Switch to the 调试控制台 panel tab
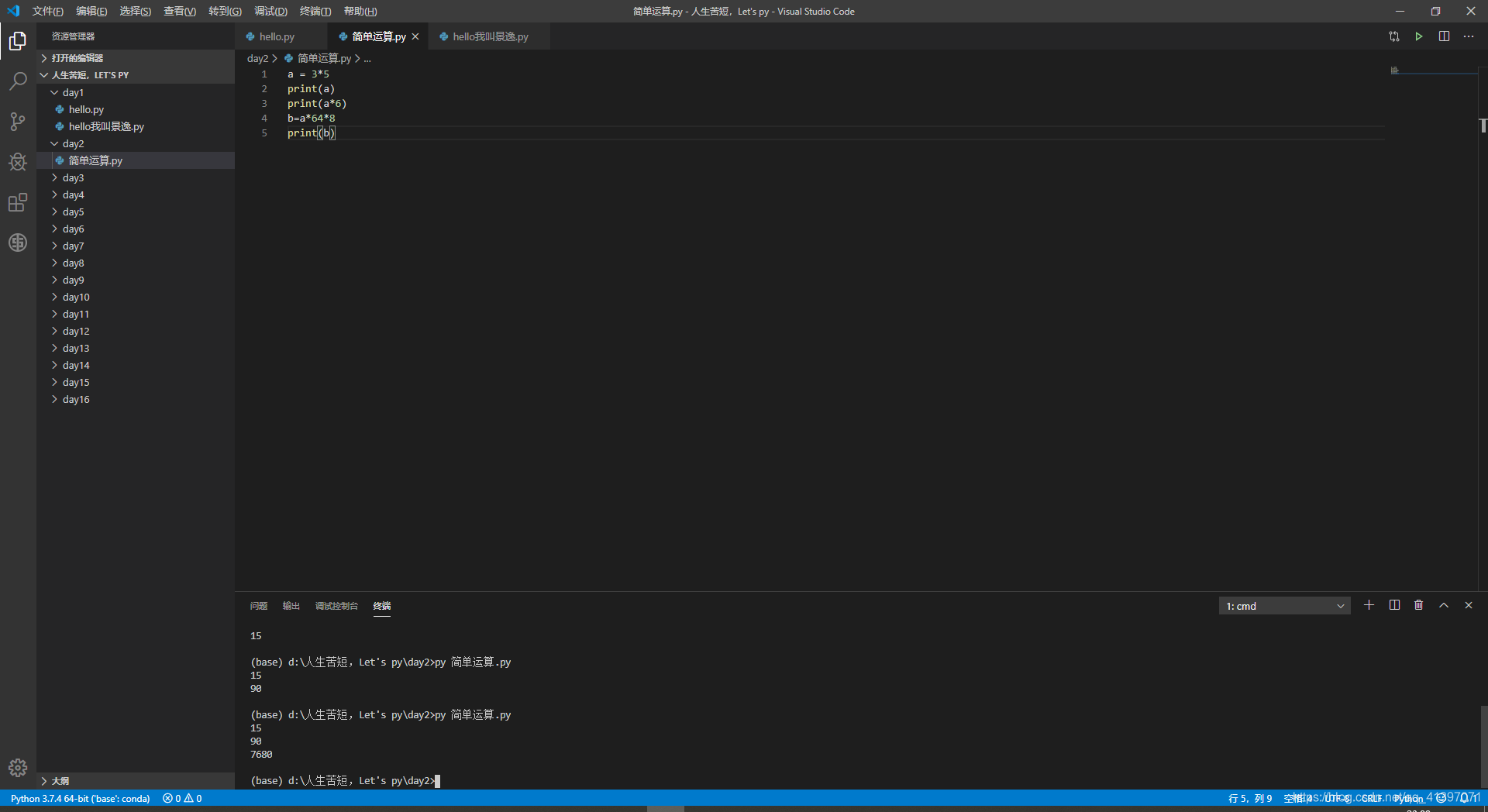Image resolution: width=1488 pixels, height=812 pixels. click(336, 606)
